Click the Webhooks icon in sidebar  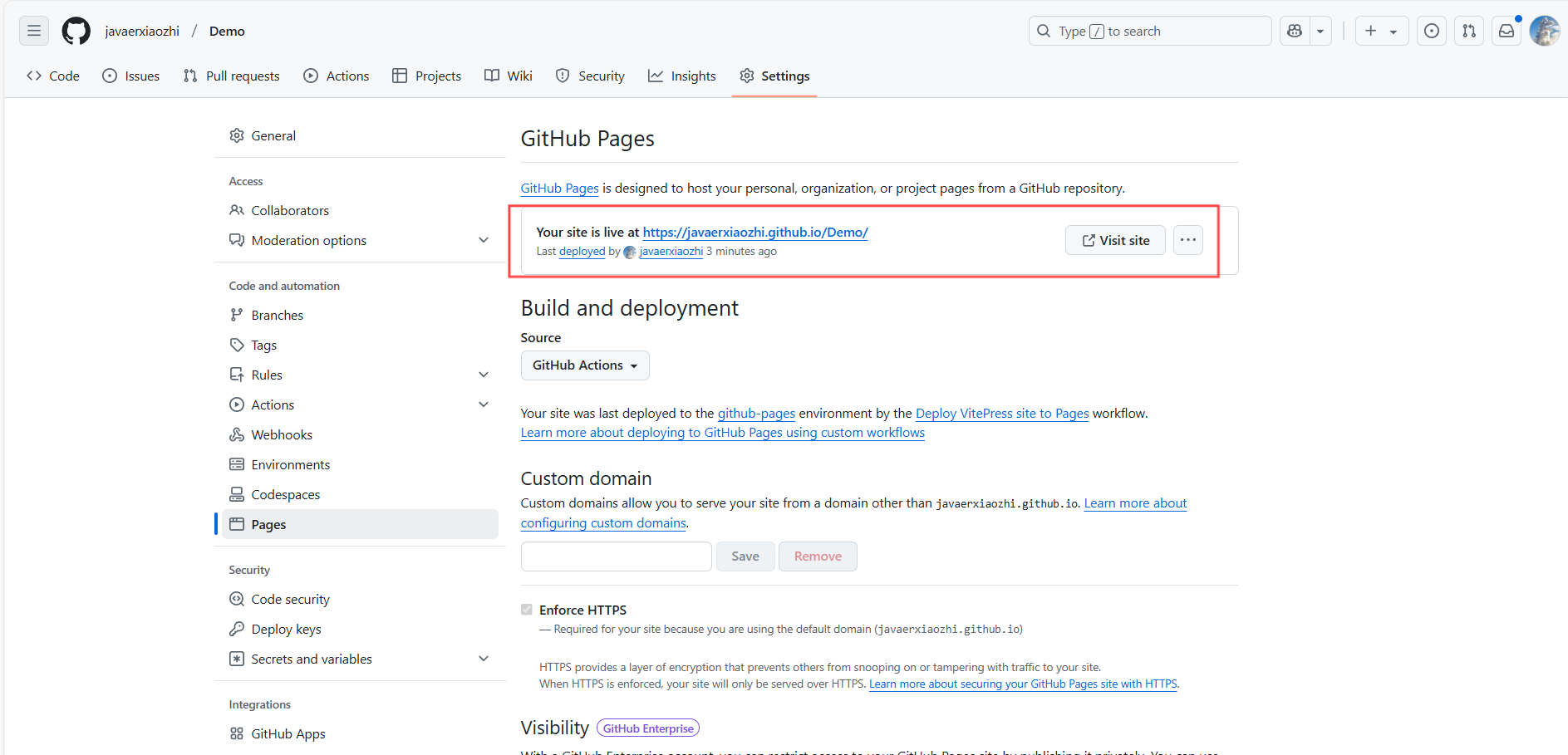click(x=237, y=434)
